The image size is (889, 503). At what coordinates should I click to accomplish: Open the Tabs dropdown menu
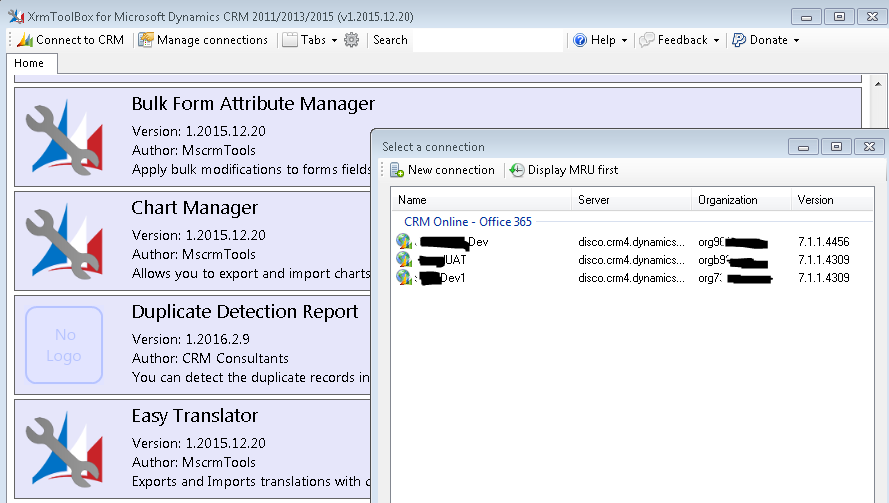(310, 40)
